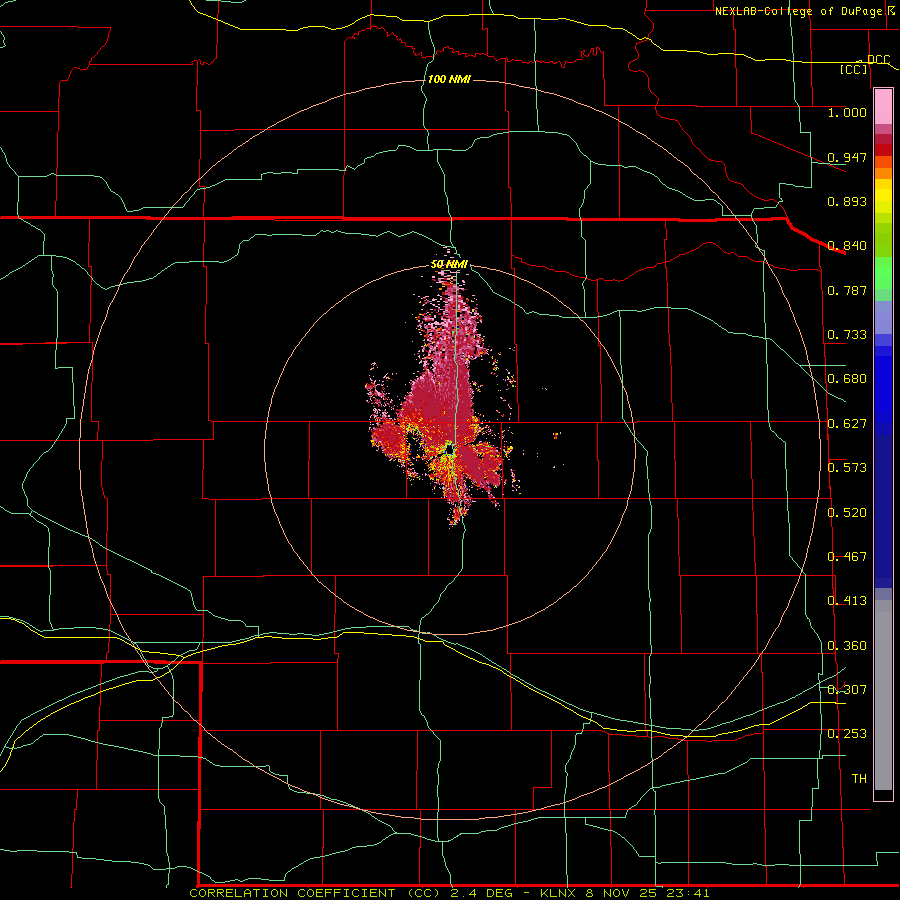
Task: Click the 0.413 scale value
Action: 847,601
